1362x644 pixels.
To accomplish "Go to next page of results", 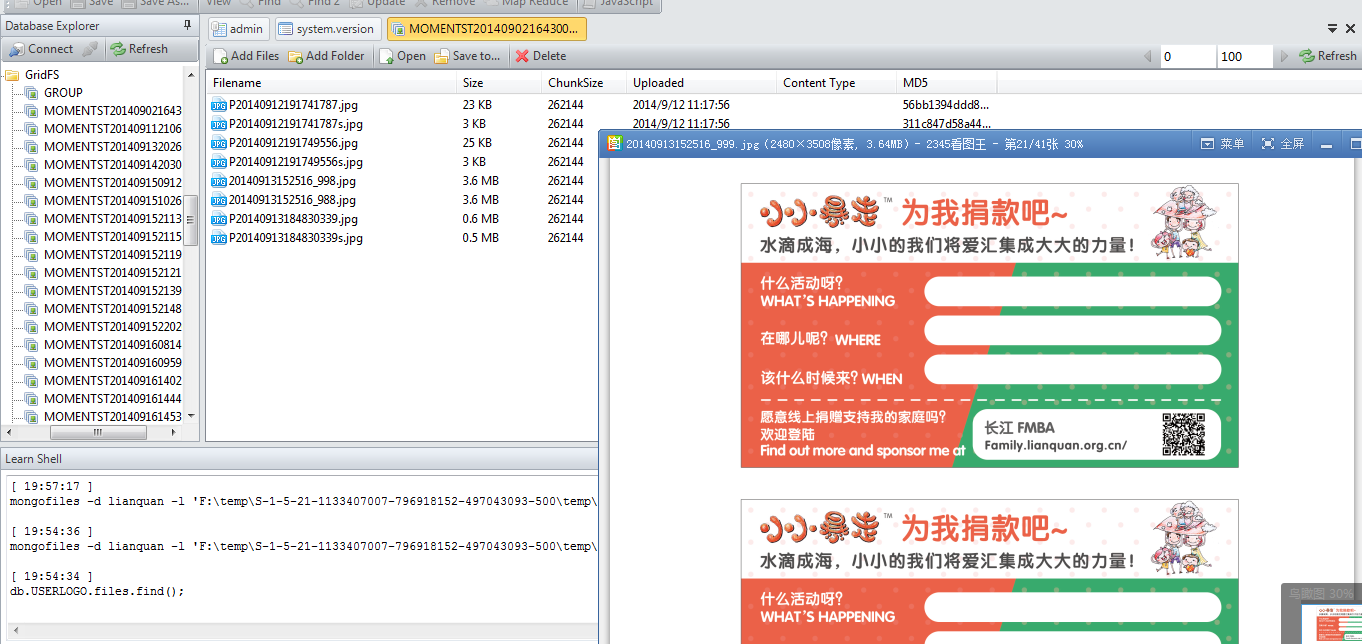I will 1285,56.
